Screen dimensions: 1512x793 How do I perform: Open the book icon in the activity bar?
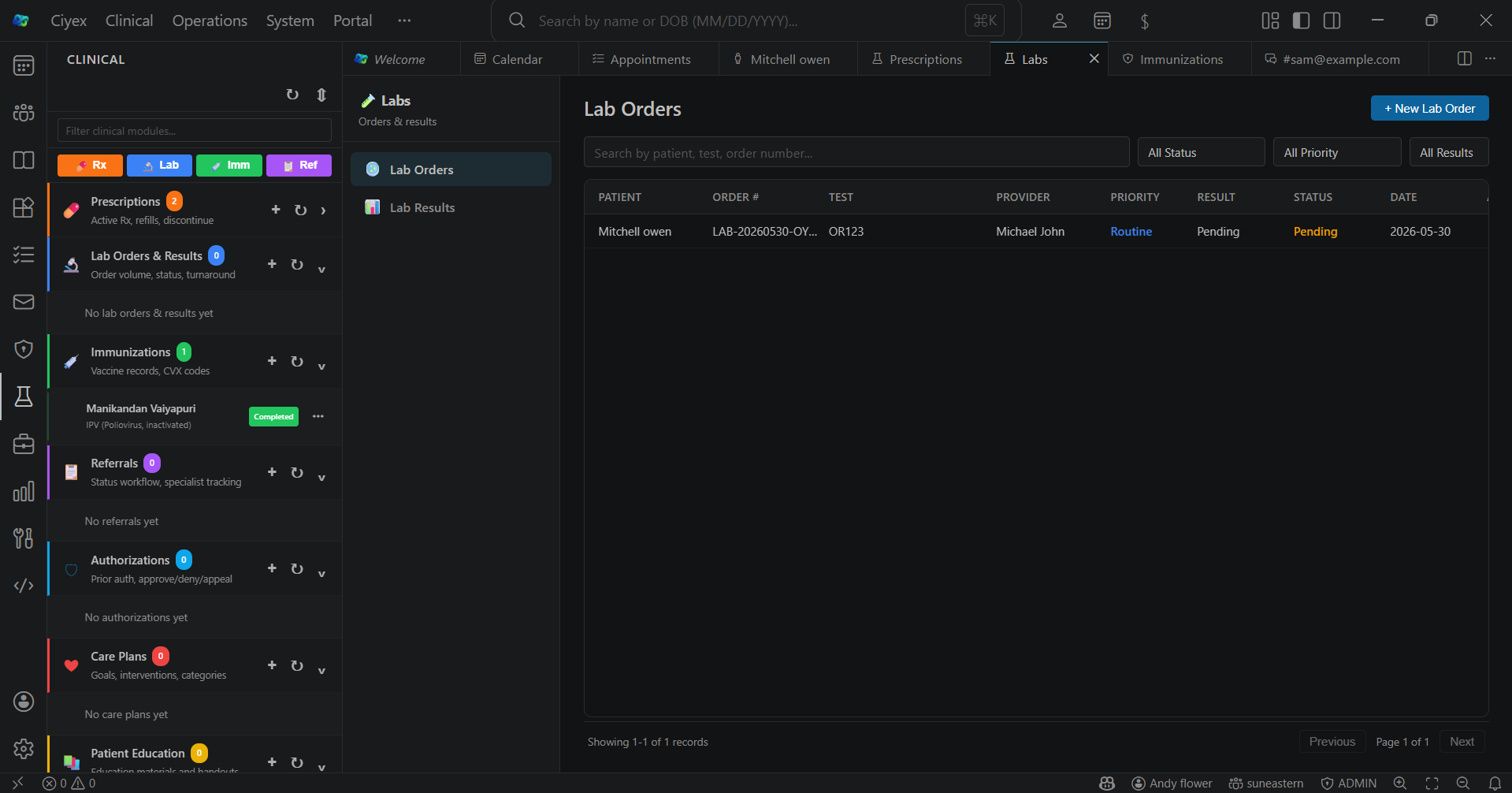pyautogui.click(x=24, y=160)
